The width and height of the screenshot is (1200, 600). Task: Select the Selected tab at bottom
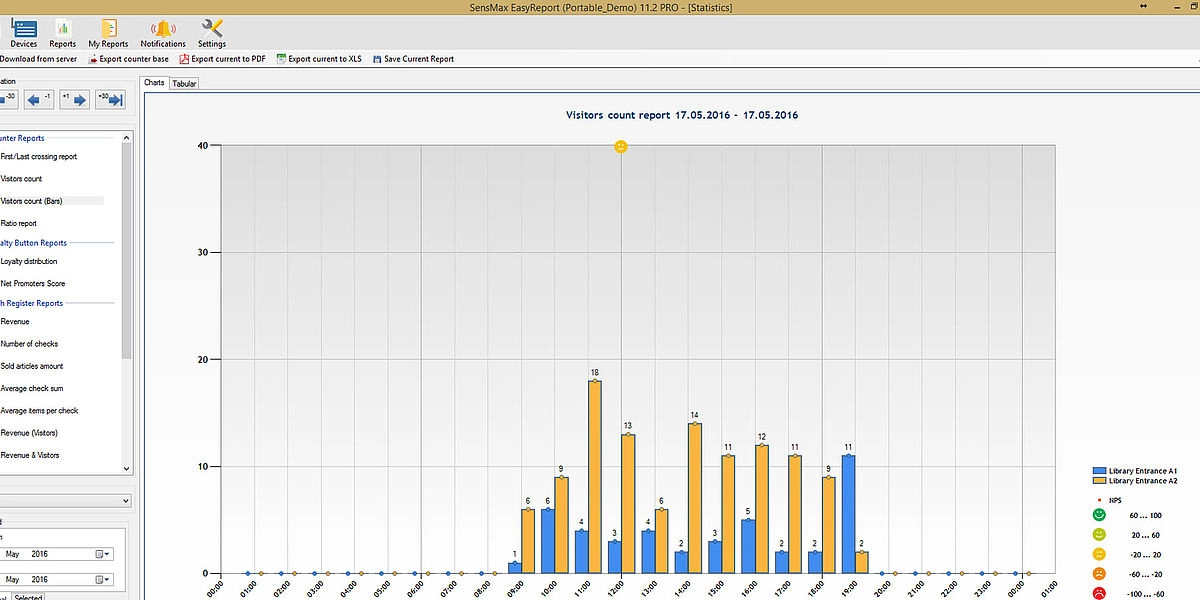coord(28,597)
